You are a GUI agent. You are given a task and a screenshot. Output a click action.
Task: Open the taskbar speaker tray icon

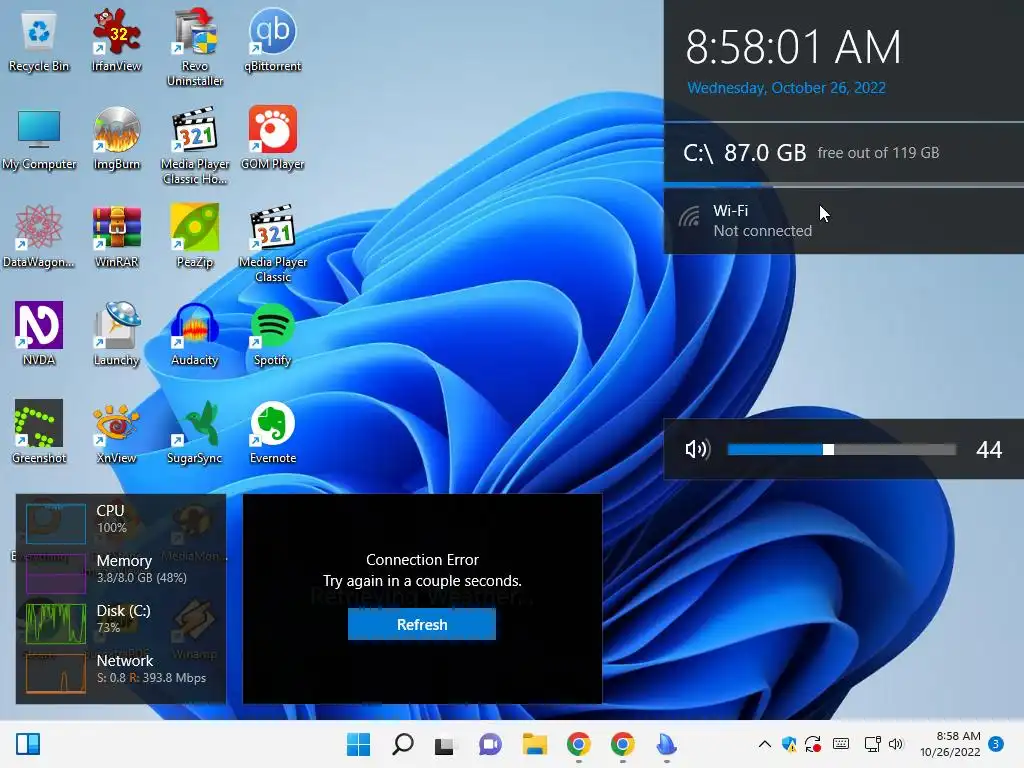click(895, 744)
